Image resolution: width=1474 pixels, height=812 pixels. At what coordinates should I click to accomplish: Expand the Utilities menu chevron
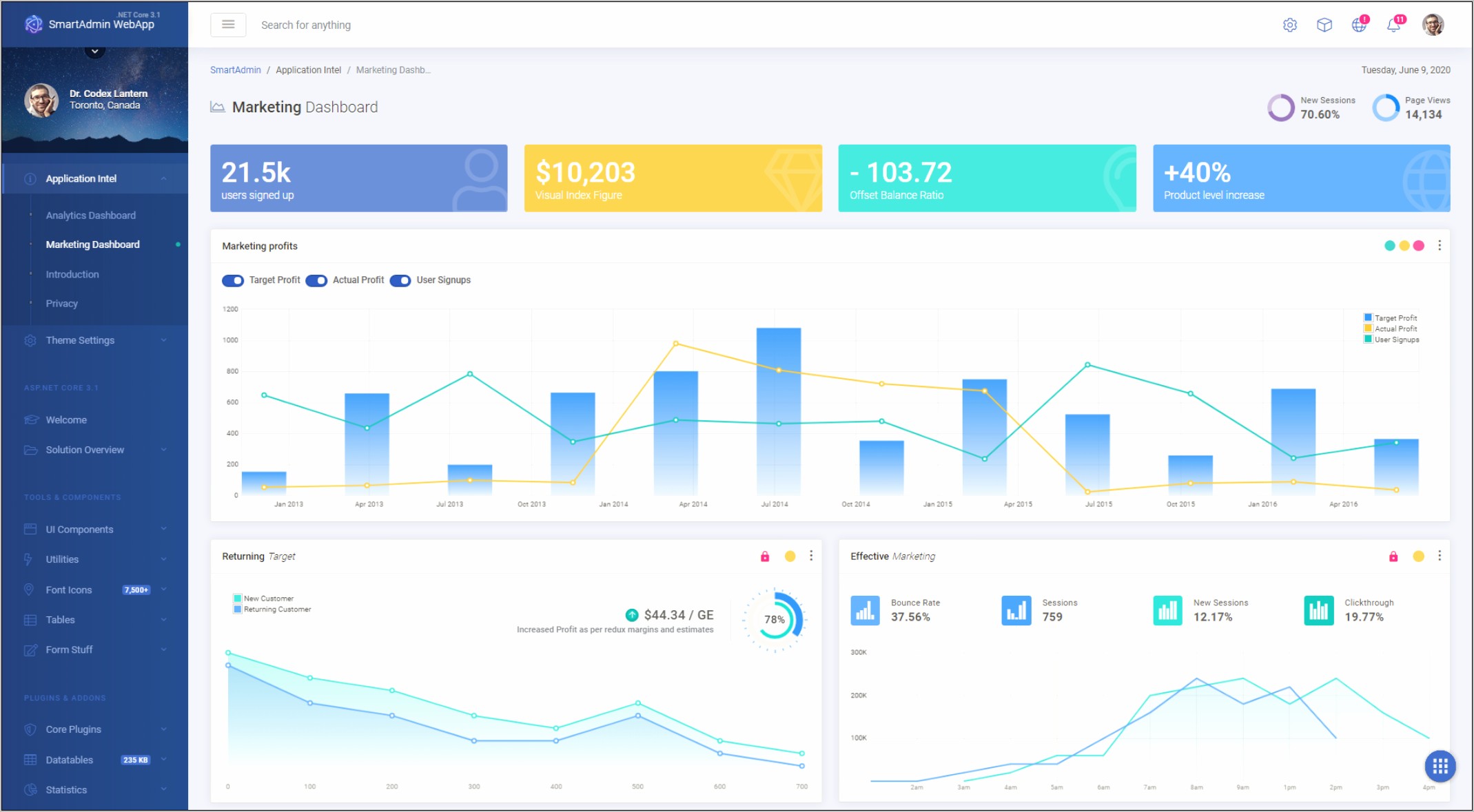pyautogui.click(x=163, y=559)
